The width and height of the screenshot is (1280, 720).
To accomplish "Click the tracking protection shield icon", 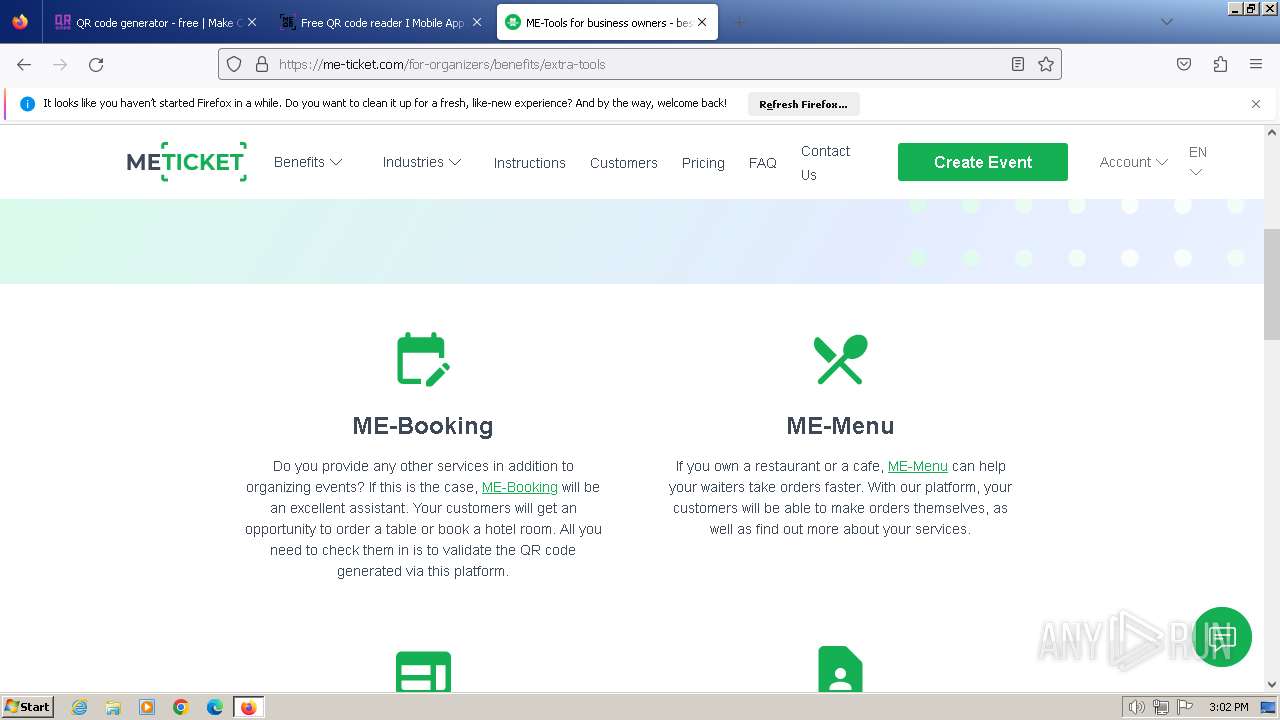I will [234, 64].
